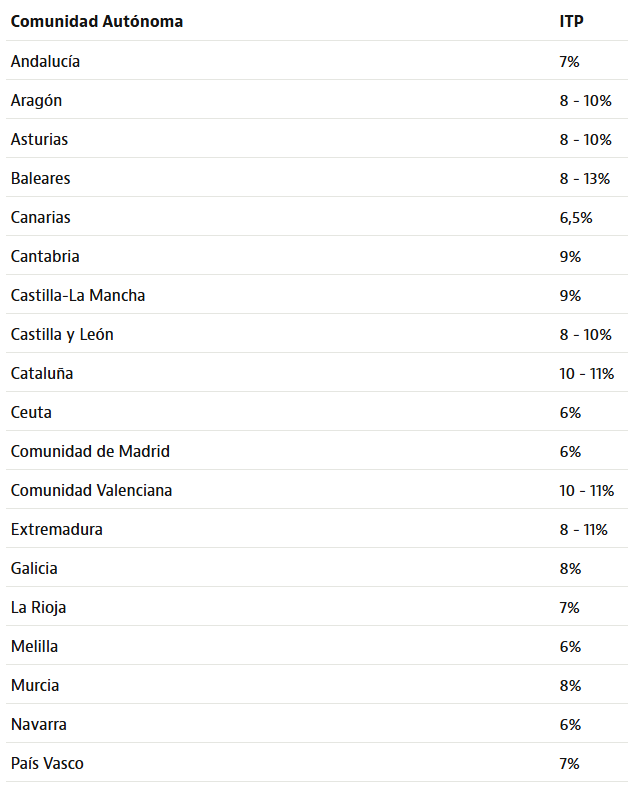Screen dimensions: 628x786
Task: Select the Canarias 6,5% rate
Action: pos(576,217)
